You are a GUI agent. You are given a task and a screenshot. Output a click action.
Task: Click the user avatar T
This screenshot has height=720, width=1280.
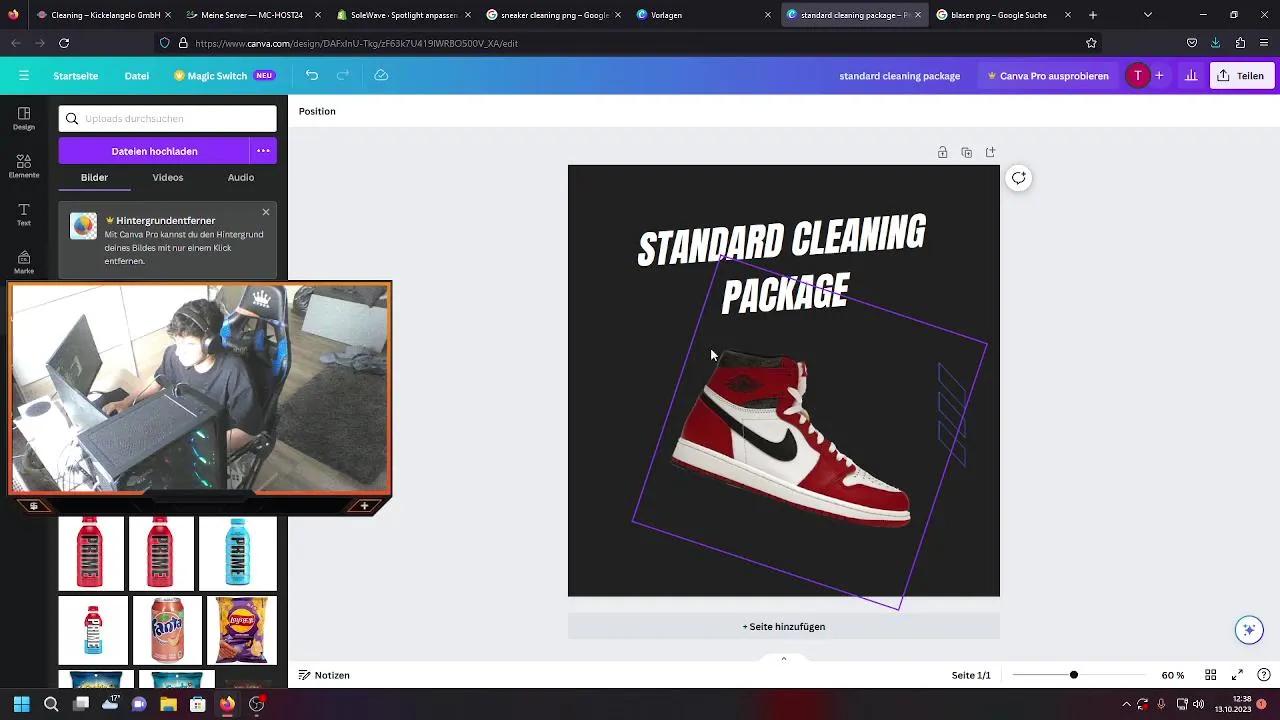coord(1137,75)
